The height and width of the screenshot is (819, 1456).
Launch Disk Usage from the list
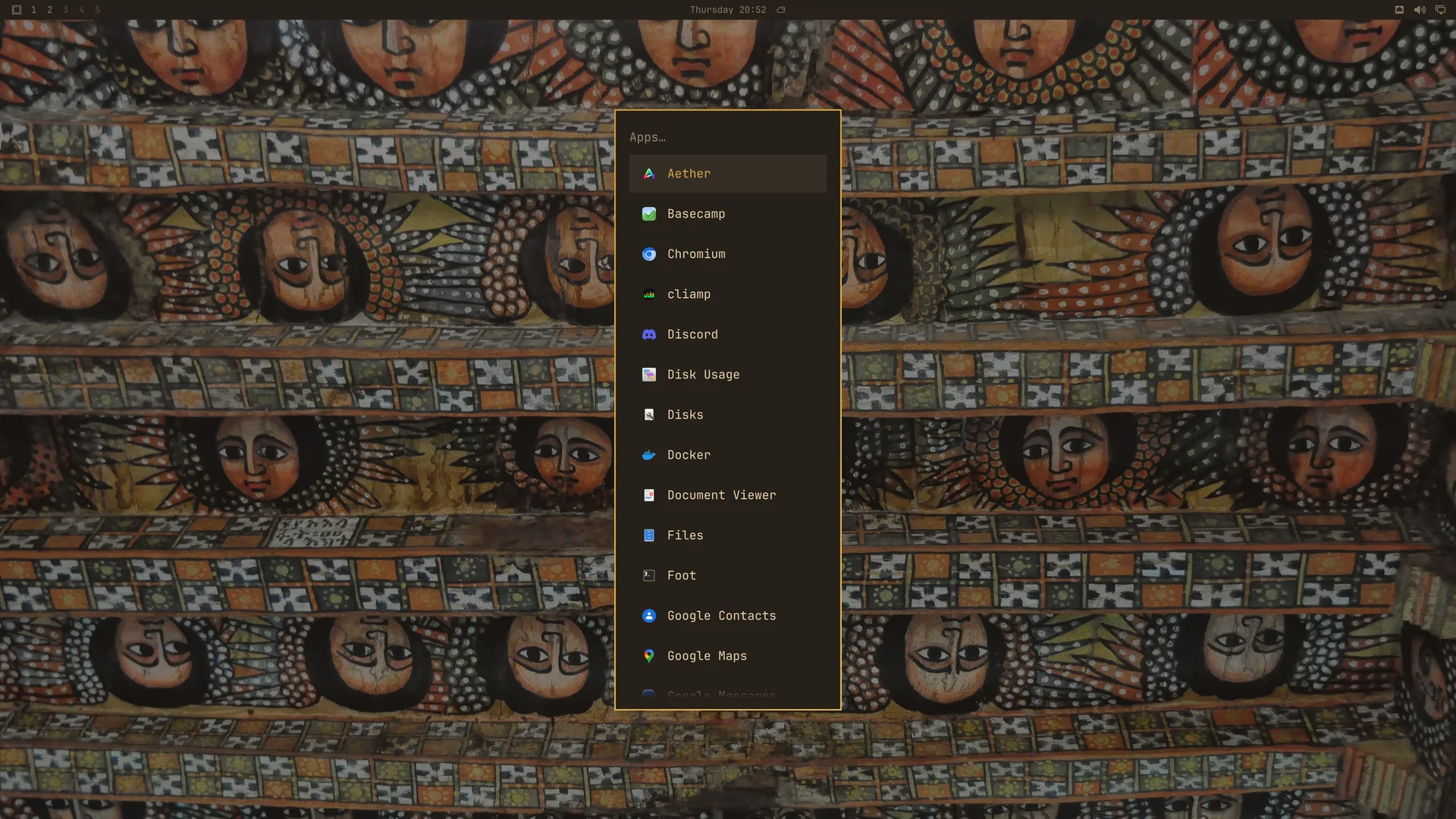[728, 375]
